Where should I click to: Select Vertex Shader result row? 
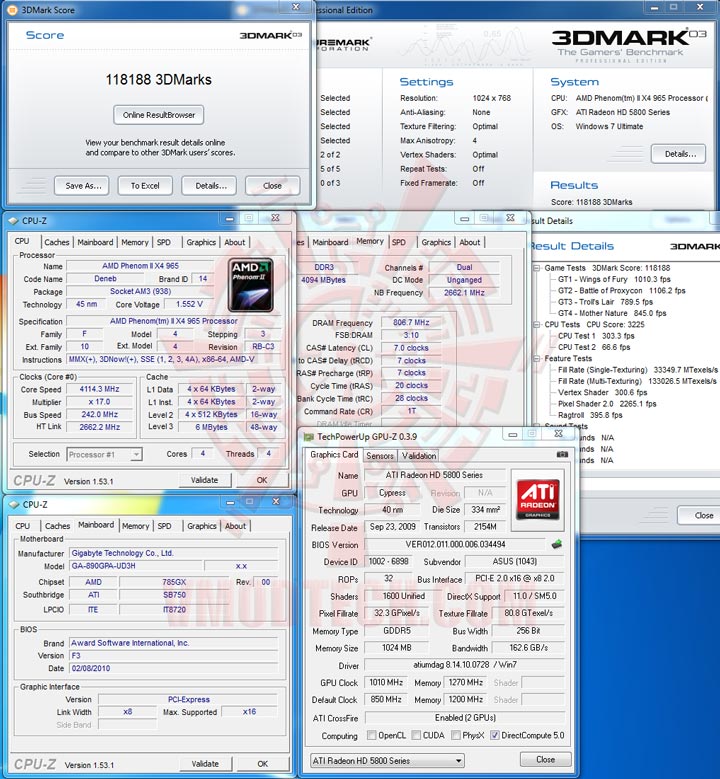pos(602,392)
